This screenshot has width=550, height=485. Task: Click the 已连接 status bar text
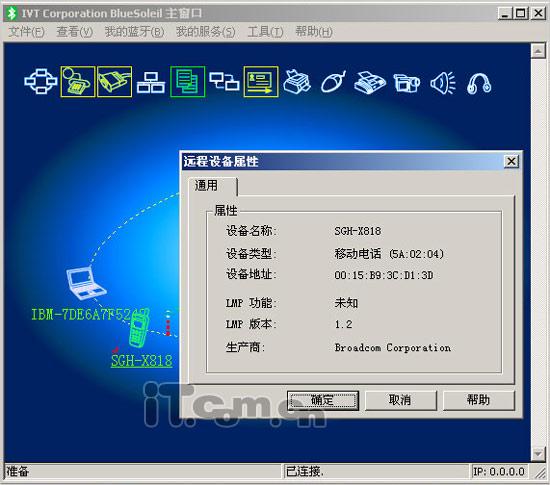304,472
